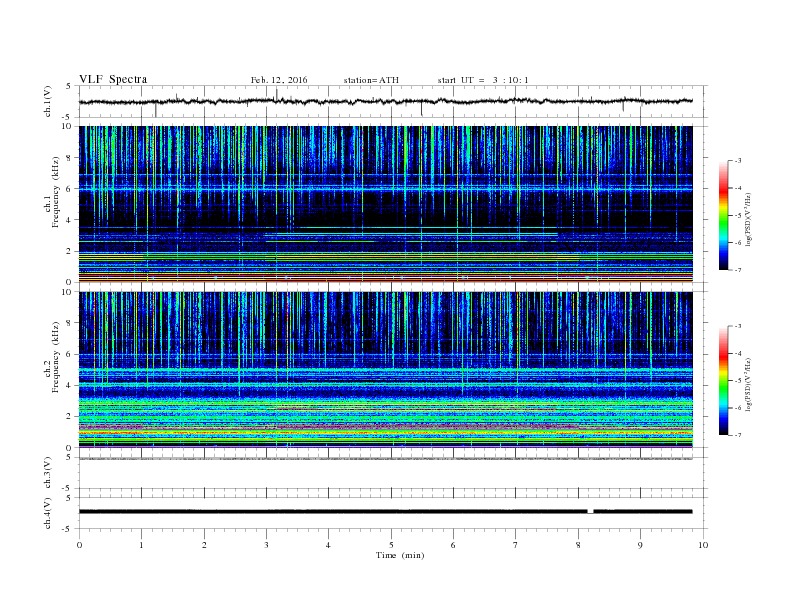The width and height of the screenshot is (792, 612).
Task: Click time tick label "5" on the x-axis
Action: click(391, 545)
